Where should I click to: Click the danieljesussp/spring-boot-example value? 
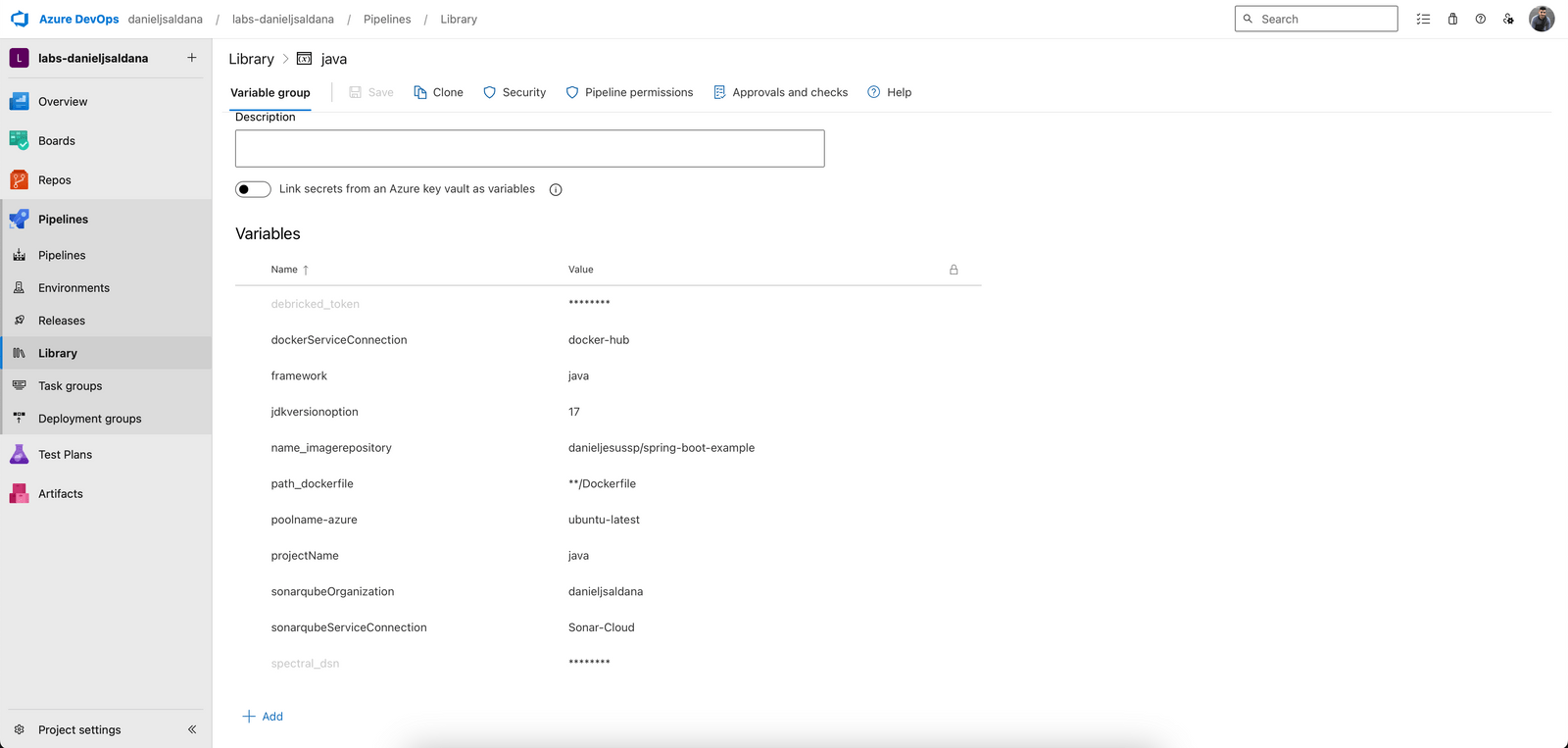click(661, 448)
